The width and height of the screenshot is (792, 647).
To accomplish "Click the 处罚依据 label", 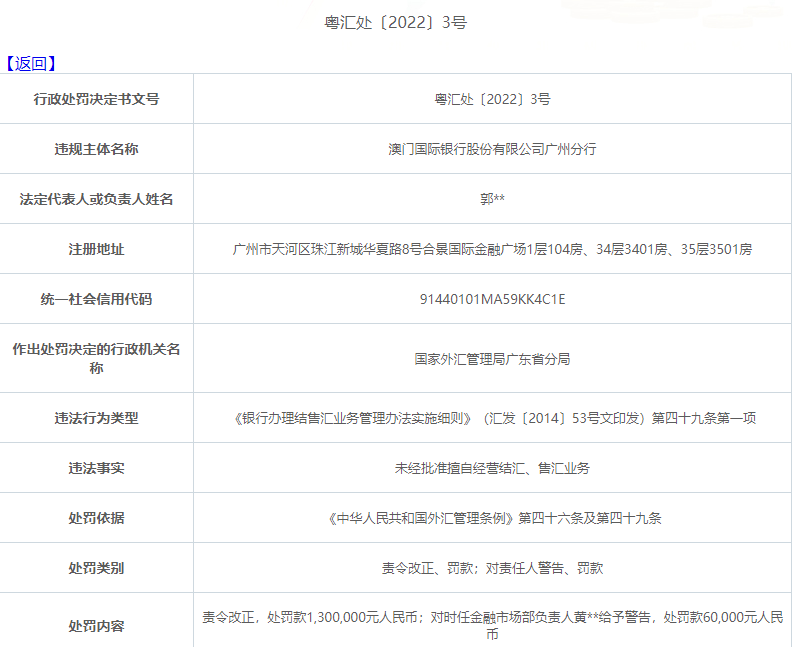I will coord(96,518).
